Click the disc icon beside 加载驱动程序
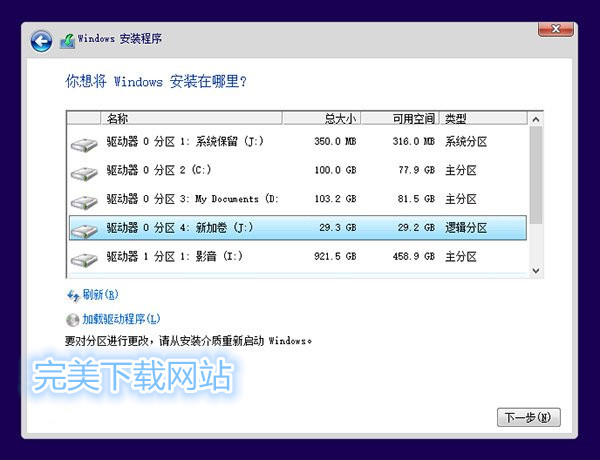The image size is (600, 460). click(72, 320)
